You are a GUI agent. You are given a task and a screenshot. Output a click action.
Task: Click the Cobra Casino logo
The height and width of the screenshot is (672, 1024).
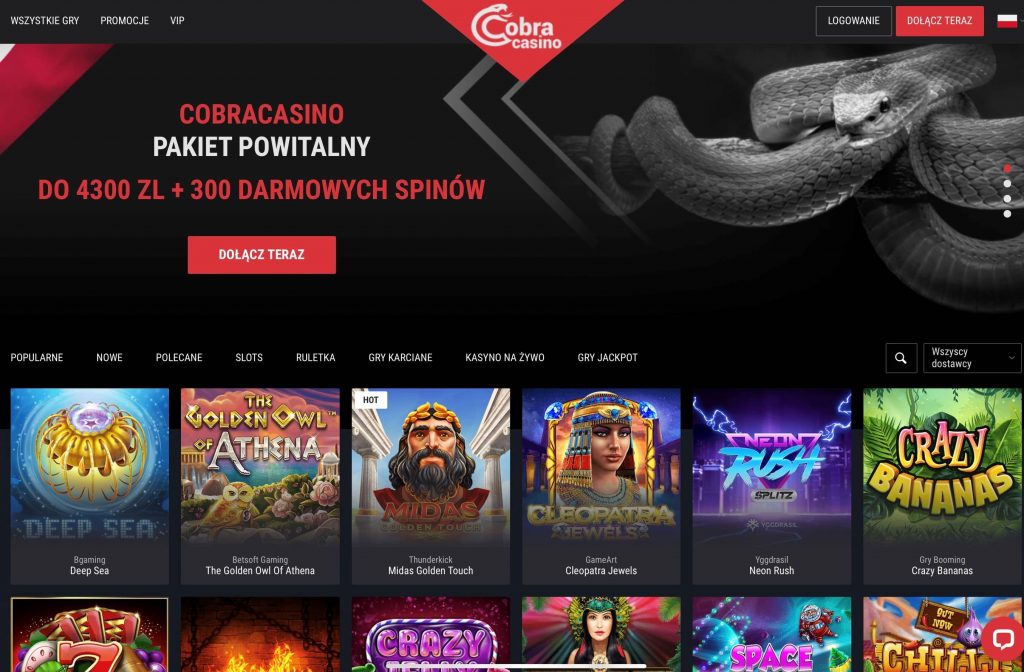coord(517,27)
